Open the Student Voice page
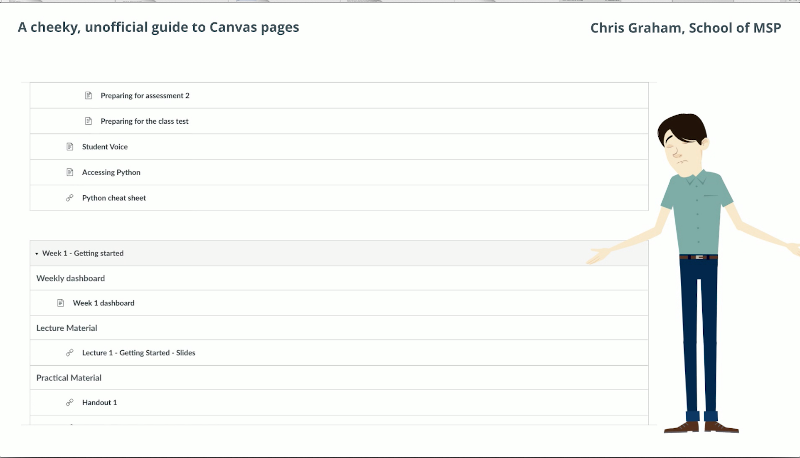Screen dimensions: 800x458 click(105, 147)
